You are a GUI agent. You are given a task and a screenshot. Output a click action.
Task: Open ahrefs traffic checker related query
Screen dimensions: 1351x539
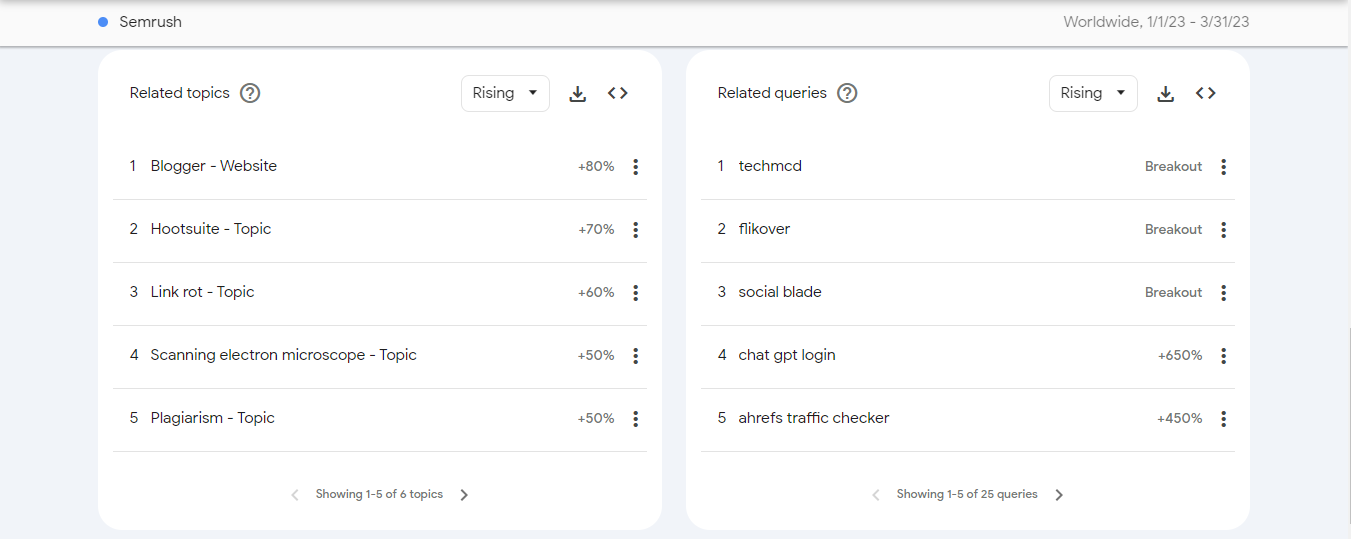pos(814,418)
